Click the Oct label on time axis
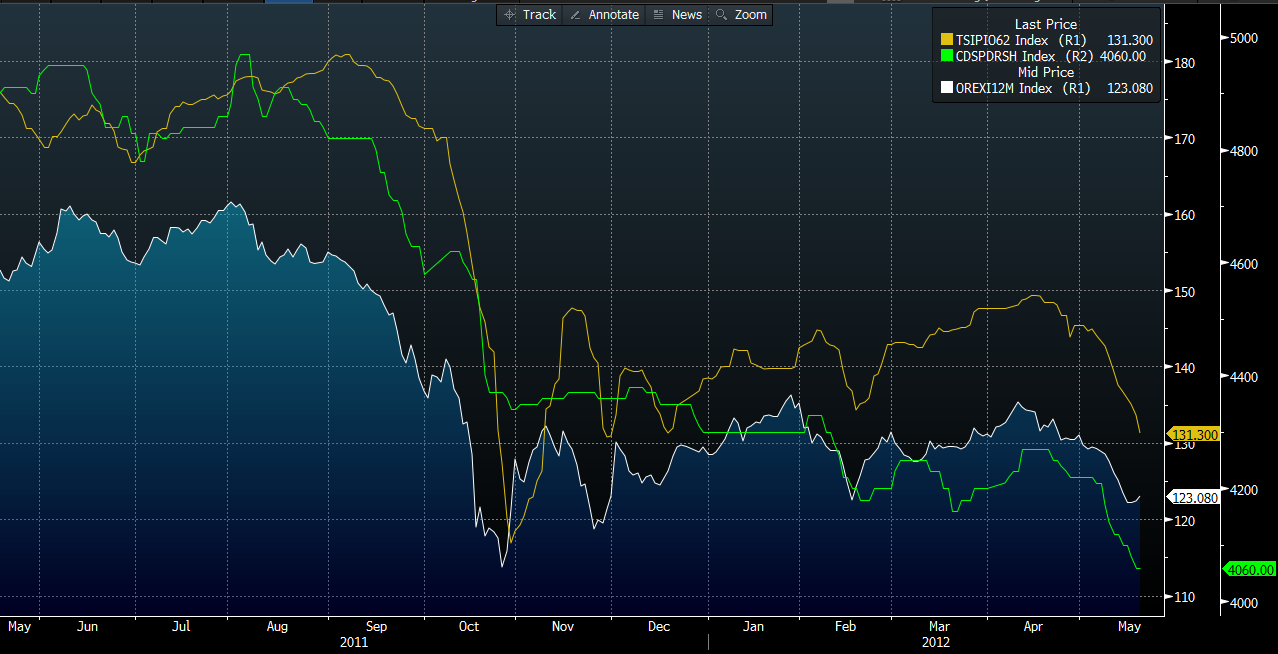 pyautogui.click(x=468, y=627)
